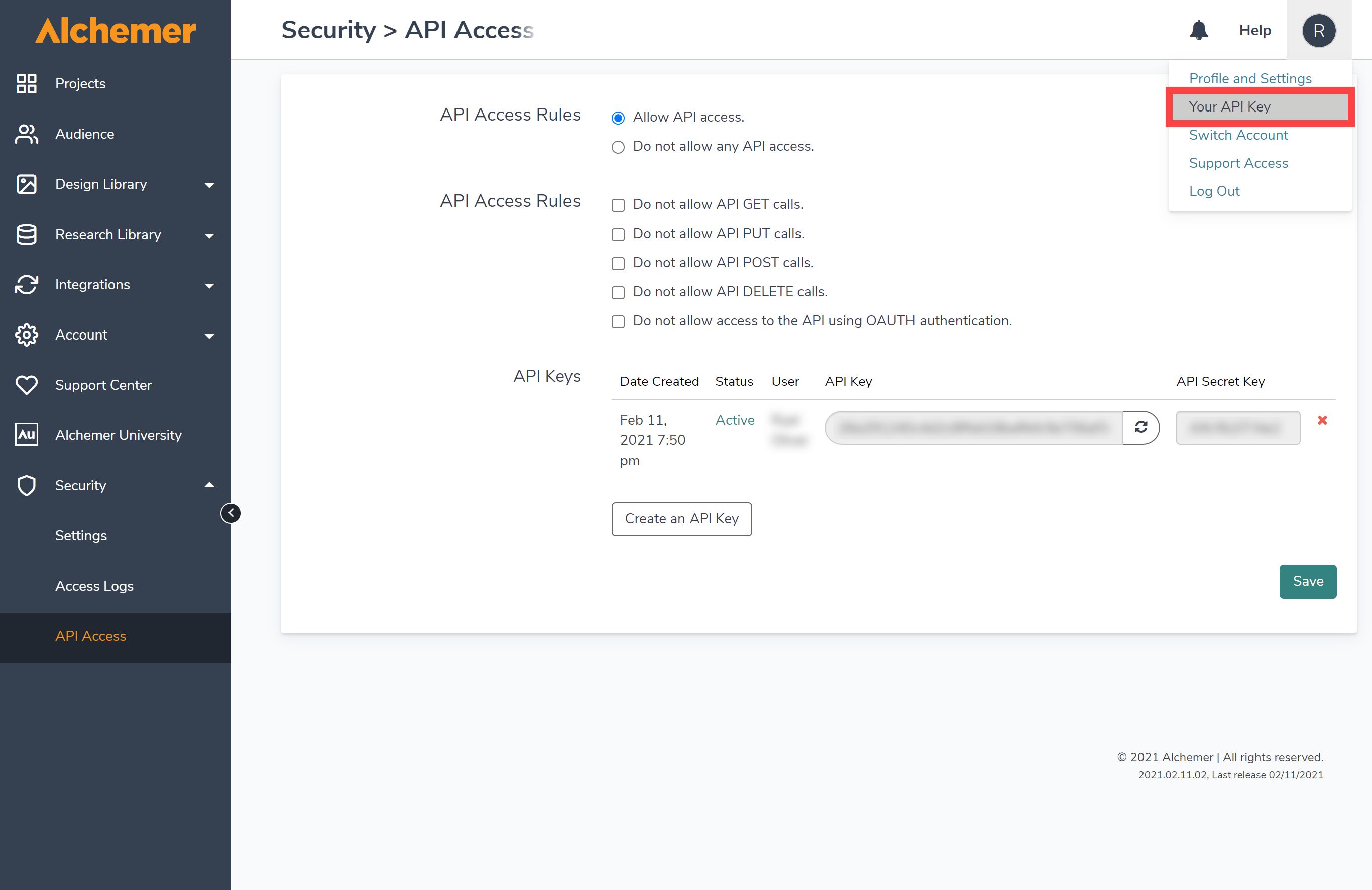Check Do not allow OAUTH authentication access
The image size is (1372, 890).
(618, 321)
